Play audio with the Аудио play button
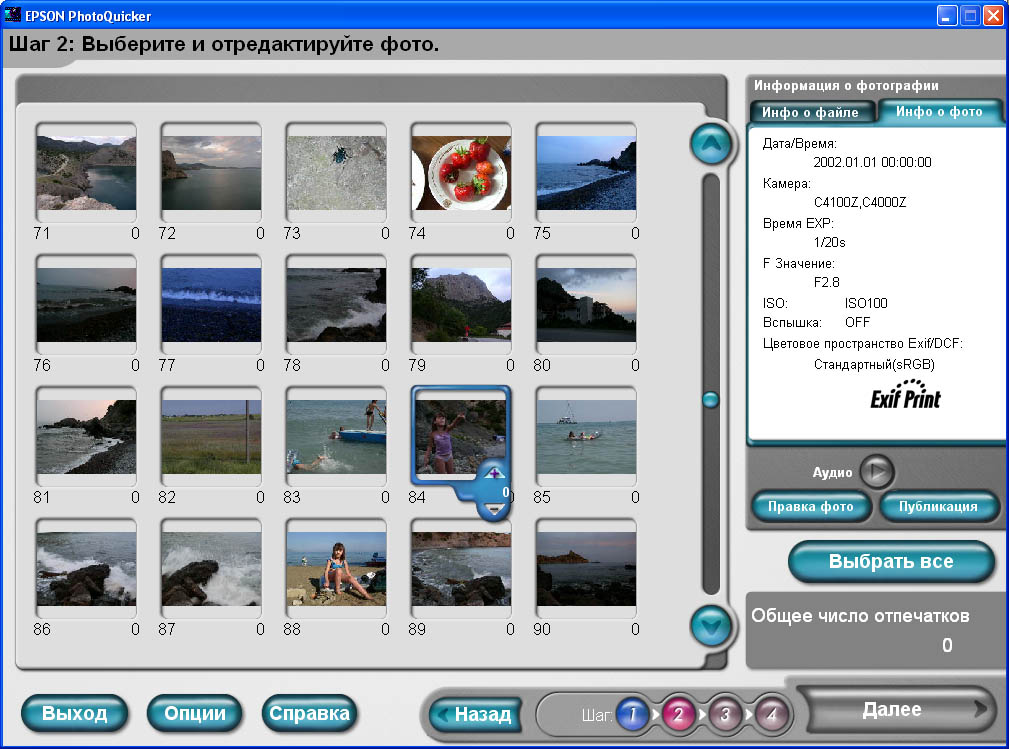The width and height of the screenshot is (1009, 749). pyautogui.click(x=877, y=472)
